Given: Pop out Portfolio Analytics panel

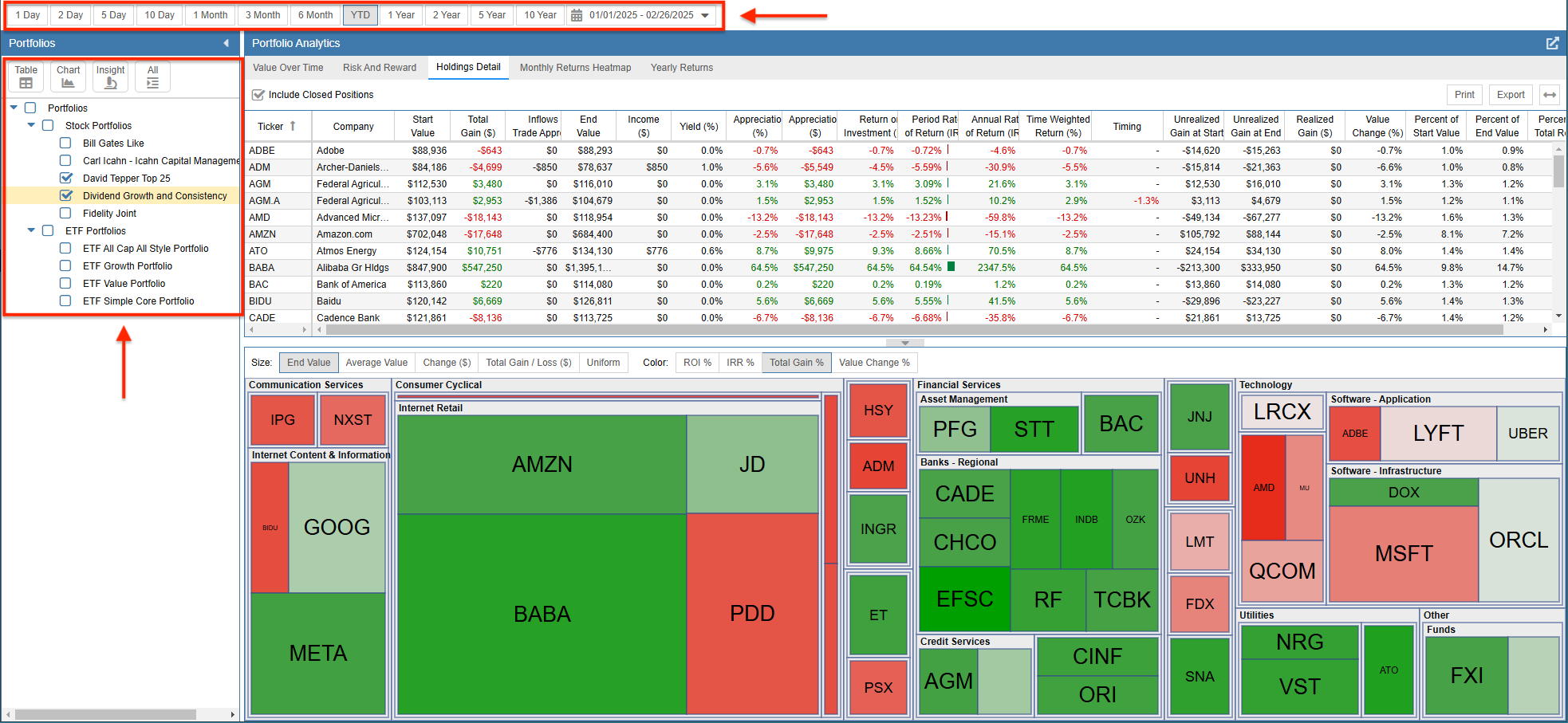Looking at the screenshot, I should pos(1552,43).
